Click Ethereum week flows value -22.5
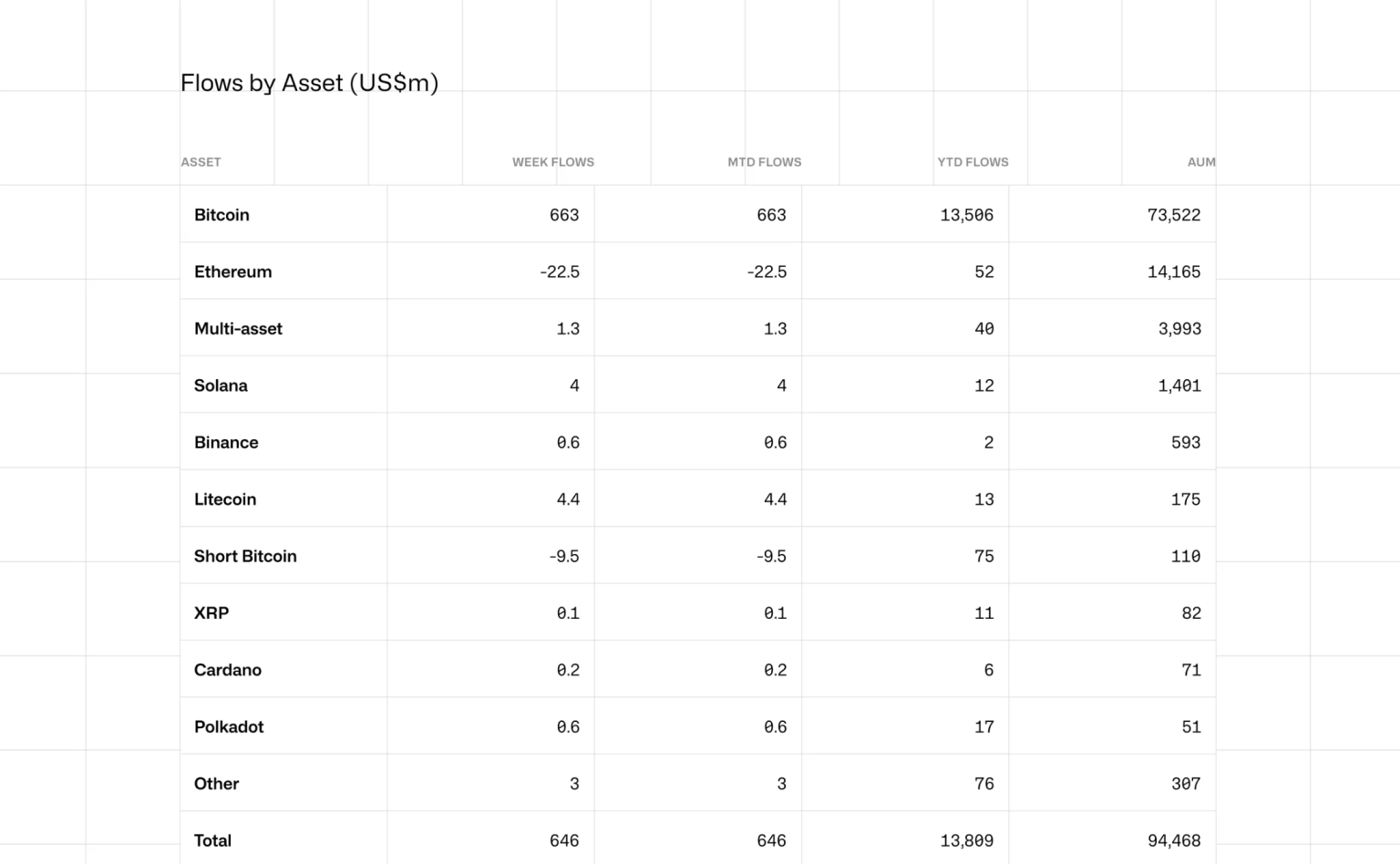Screen dimensions: 1400x864 560,272
